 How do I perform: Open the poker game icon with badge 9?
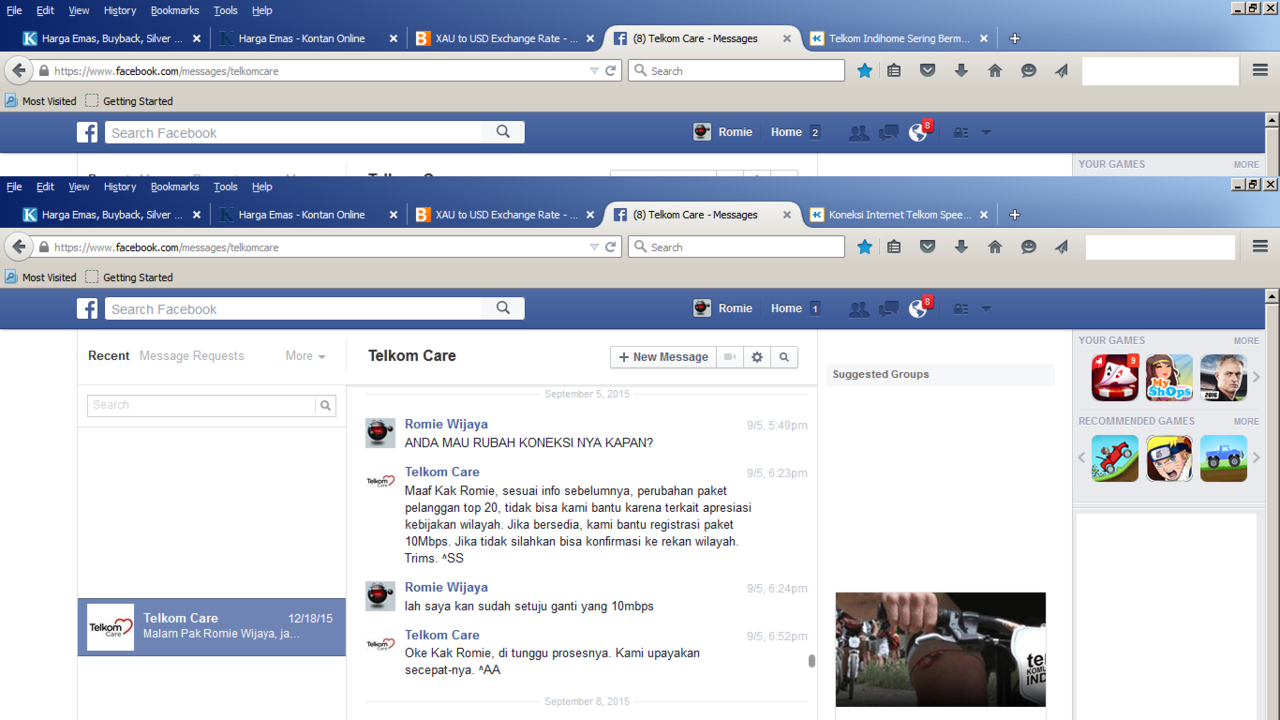(x=1115, y=378)
